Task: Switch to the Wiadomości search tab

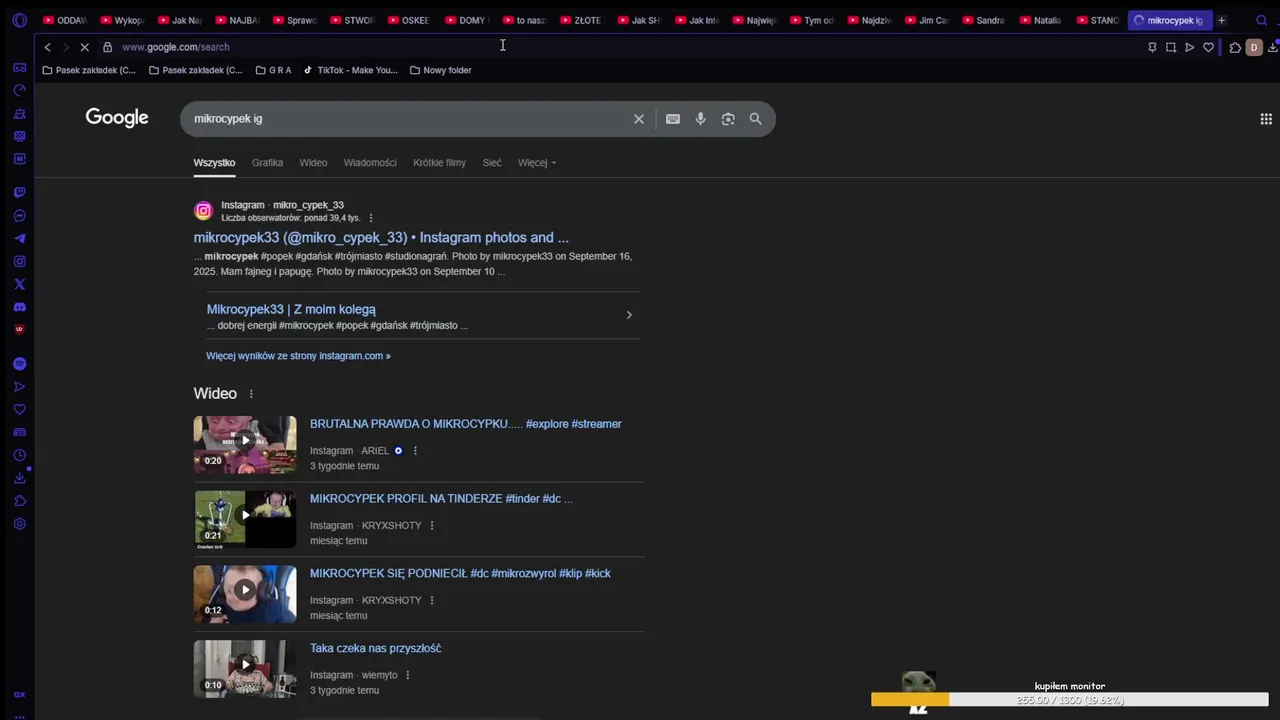Action: pyautogui.click(x=370, y=163)
